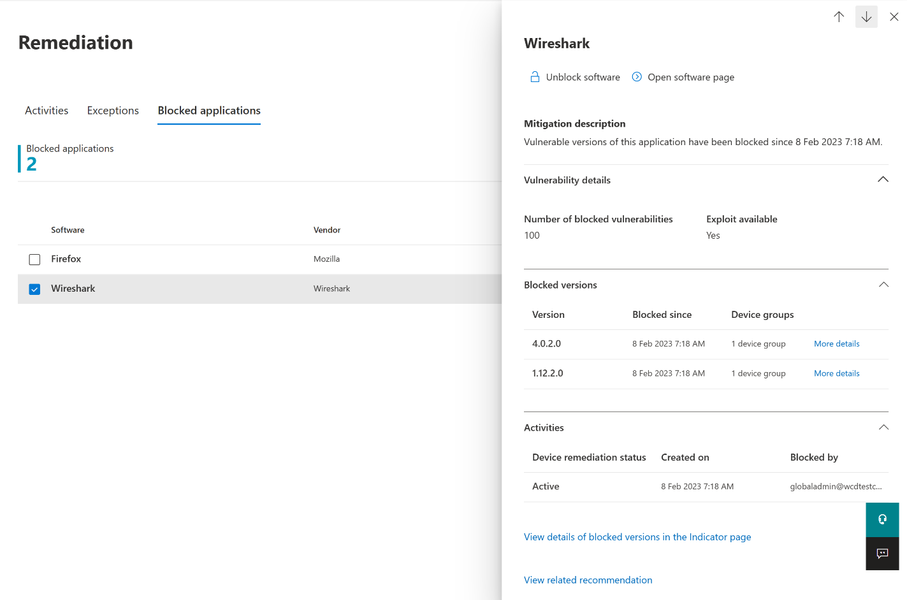Click the Blocked versions section heading
This screenshot has height=600, width=907.
(560, 285)
